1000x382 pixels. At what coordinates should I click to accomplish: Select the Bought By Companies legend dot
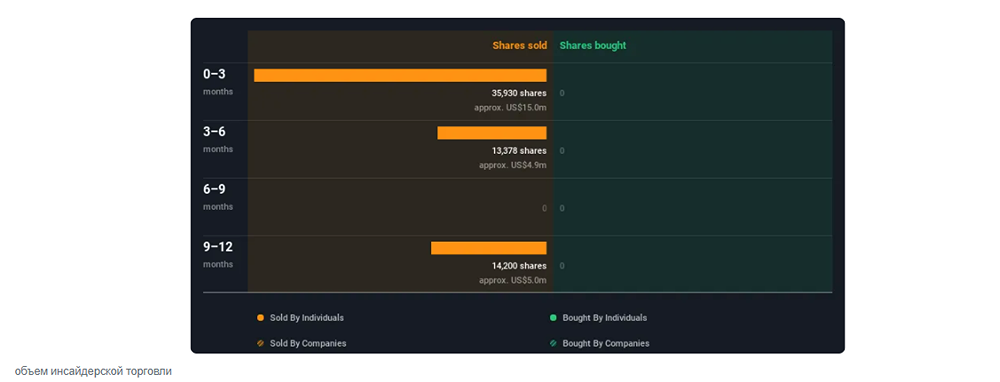[x=553, y=343]
